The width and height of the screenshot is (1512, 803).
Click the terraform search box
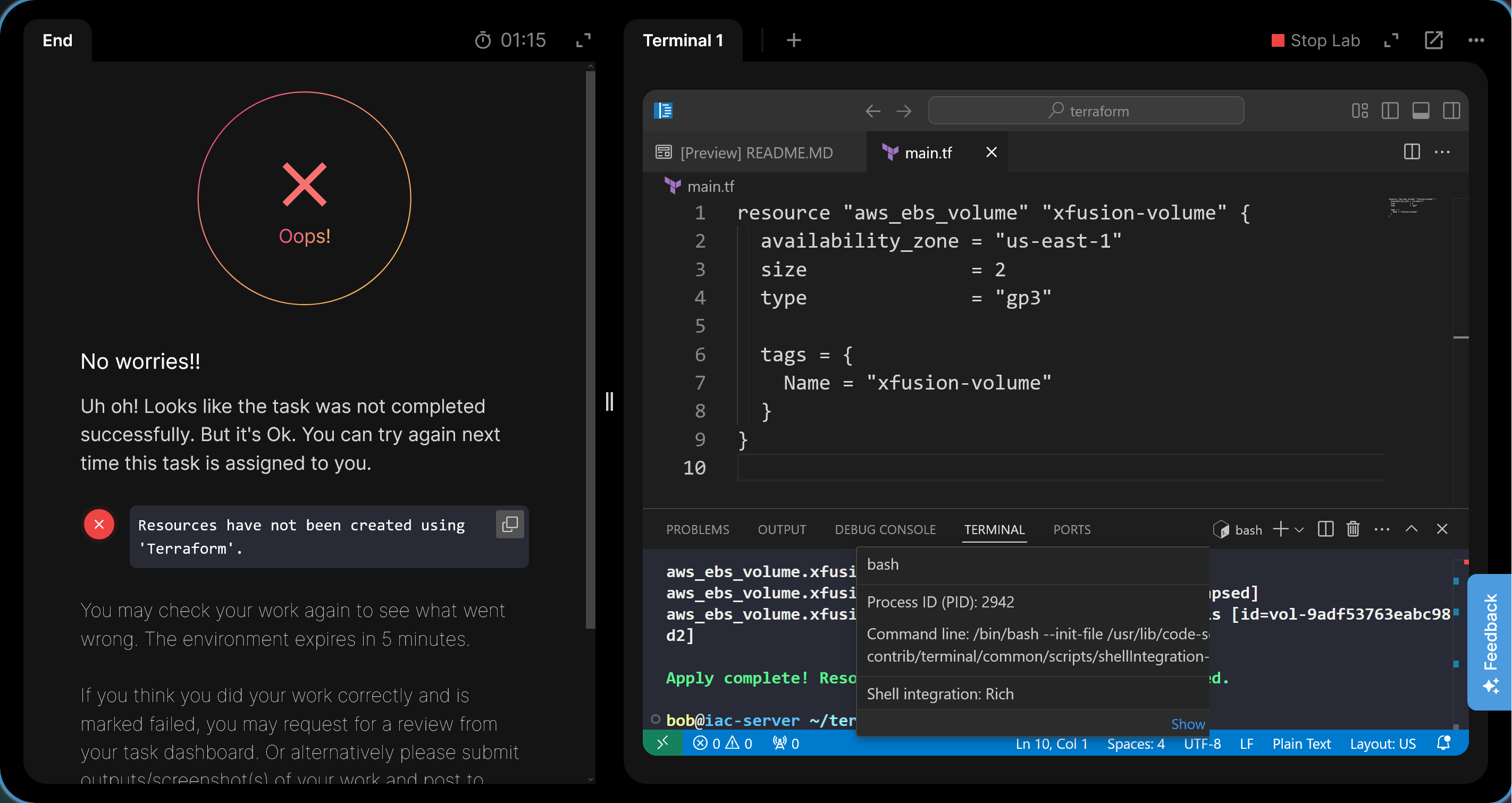point(1085,111)
